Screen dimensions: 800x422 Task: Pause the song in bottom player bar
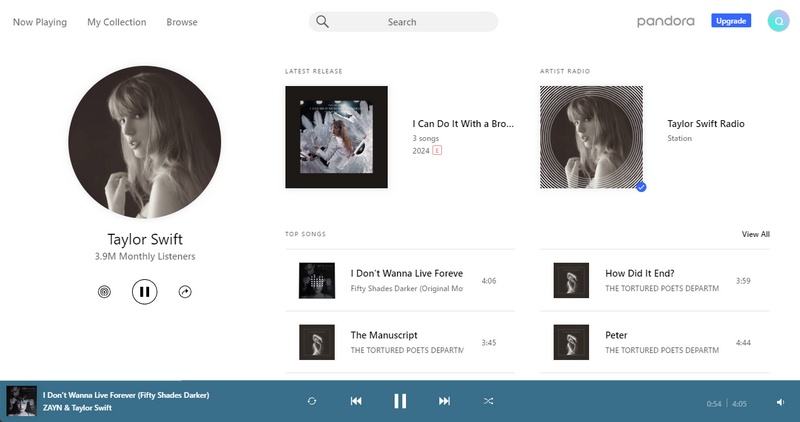pos(400,401)
